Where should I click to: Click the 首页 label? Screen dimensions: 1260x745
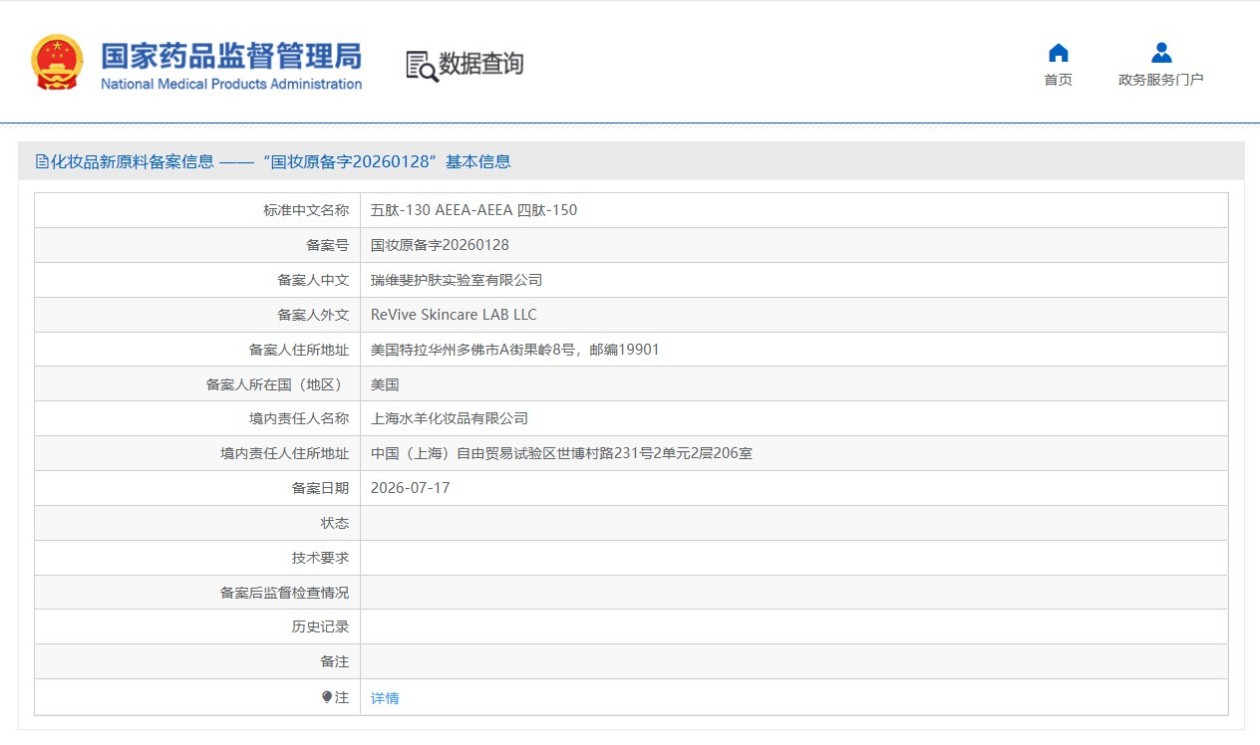pos(1058,80)
